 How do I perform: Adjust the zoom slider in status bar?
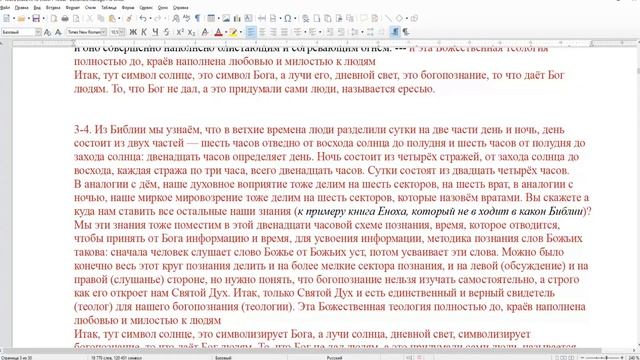pyautogui.click(x=606, y=358)
